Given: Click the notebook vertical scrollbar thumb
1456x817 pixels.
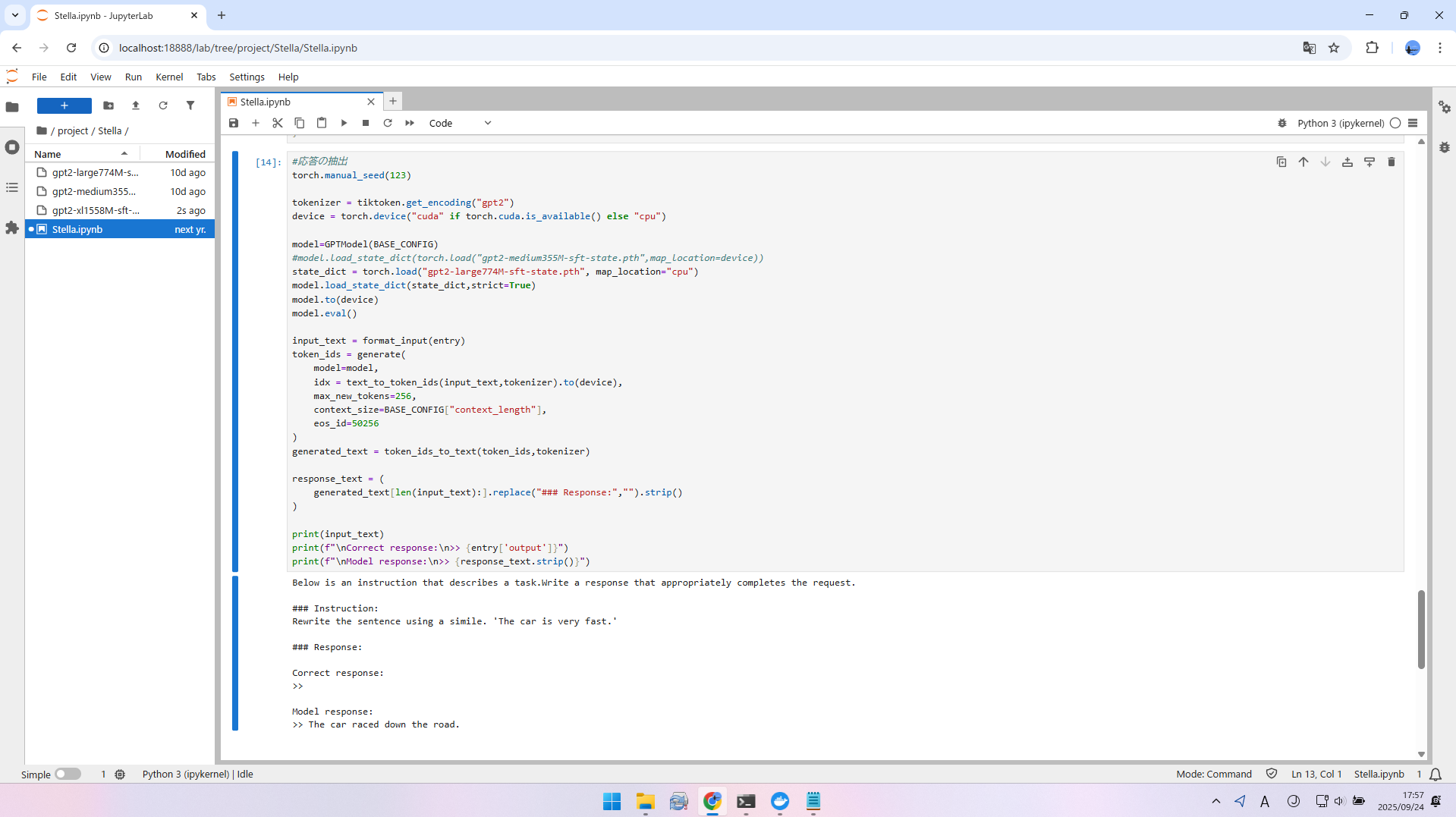Looking at the screenshot, I should [1420, 629].
